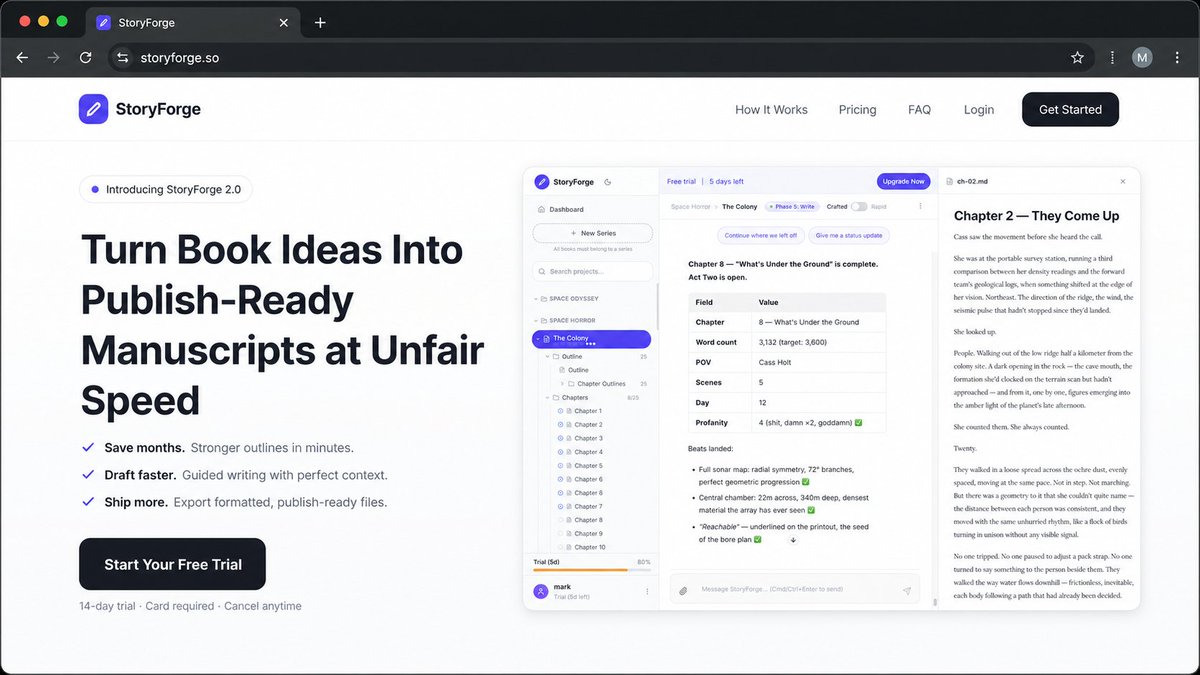1200x675 pixels.
Task: Click the Phase 5: Write pill
Action: (x=792, y=207)
